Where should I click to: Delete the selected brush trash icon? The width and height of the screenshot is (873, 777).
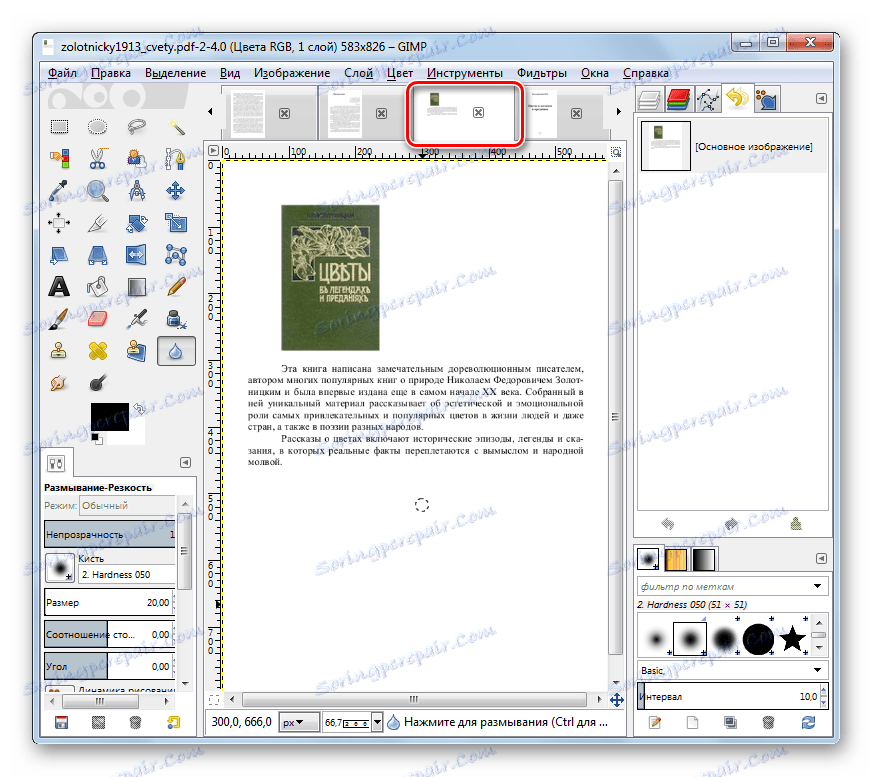click(768, 722)
